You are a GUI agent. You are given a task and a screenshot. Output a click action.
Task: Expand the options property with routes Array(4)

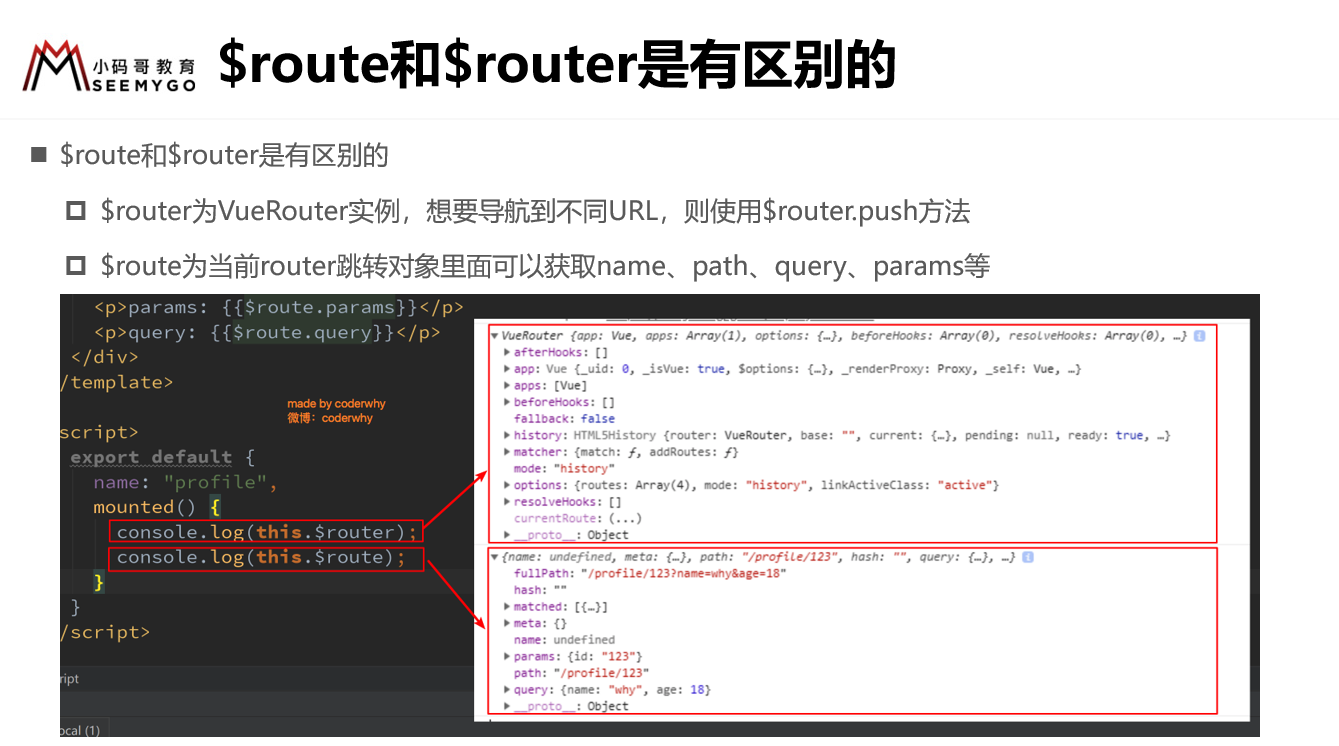click(x=507, y=485)
